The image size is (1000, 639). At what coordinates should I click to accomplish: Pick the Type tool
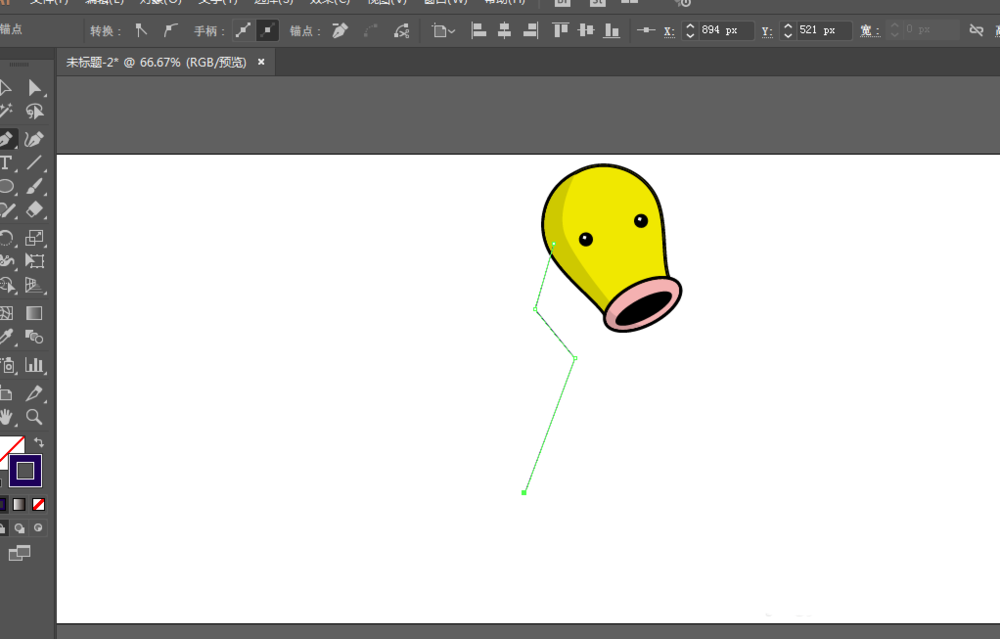[x=6, y=163]
